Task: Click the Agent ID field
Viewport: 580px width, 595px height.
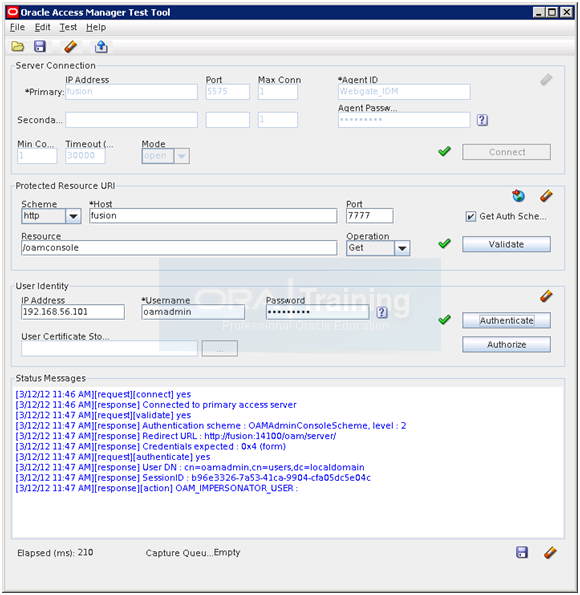Action: click(404, 92)
